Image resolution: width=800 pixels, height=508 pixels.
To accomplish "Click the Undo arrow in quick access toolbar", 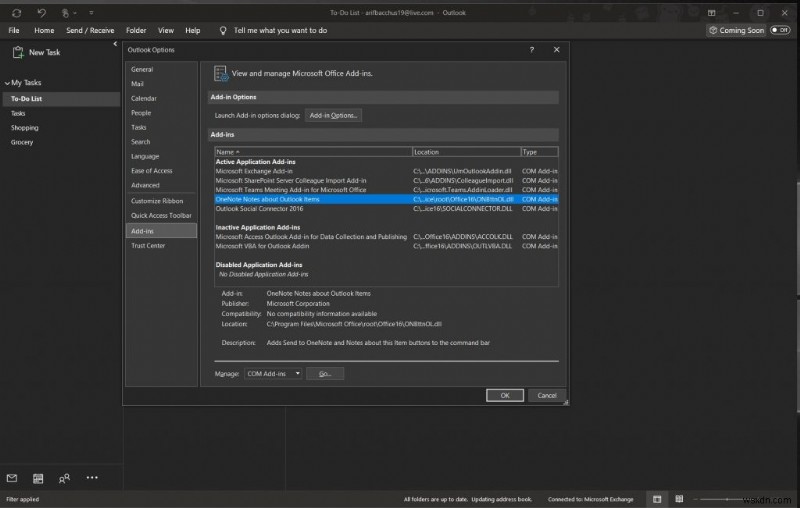I will (41, 13).
